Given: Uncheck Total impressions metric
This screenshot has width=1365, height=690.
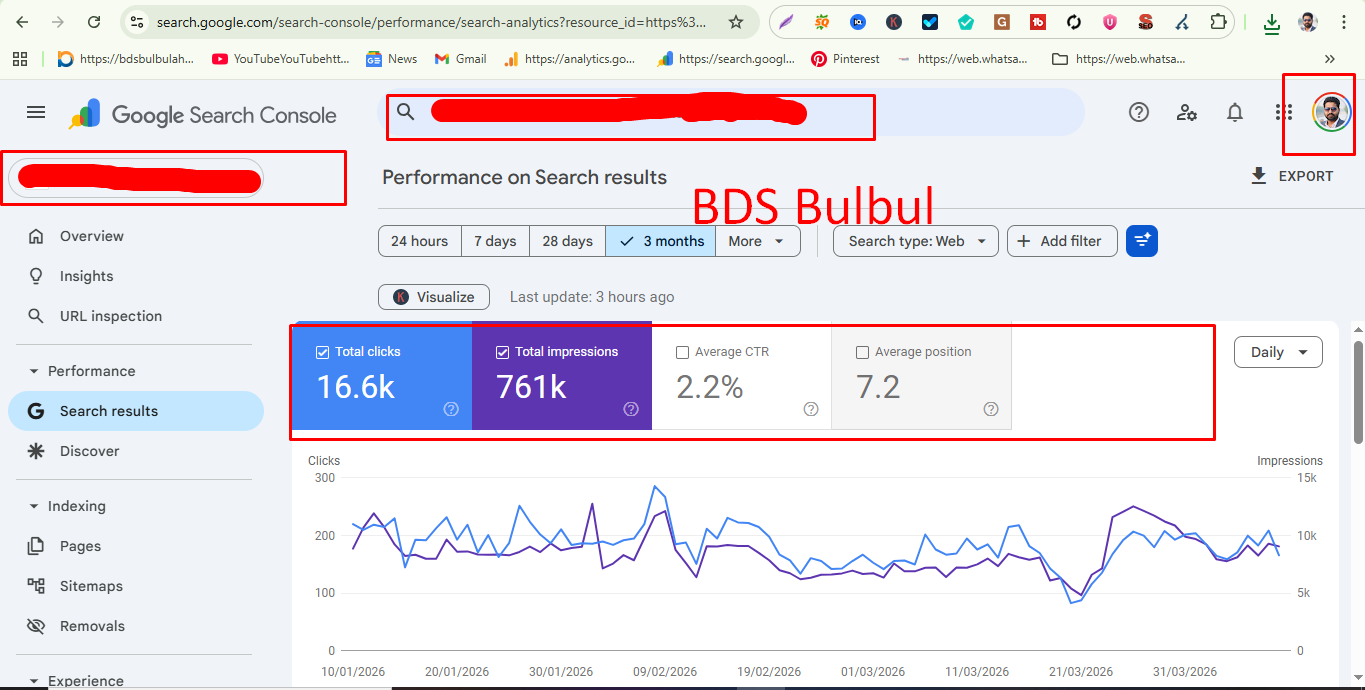Looking at the screenshot, I should pos(502,351).
